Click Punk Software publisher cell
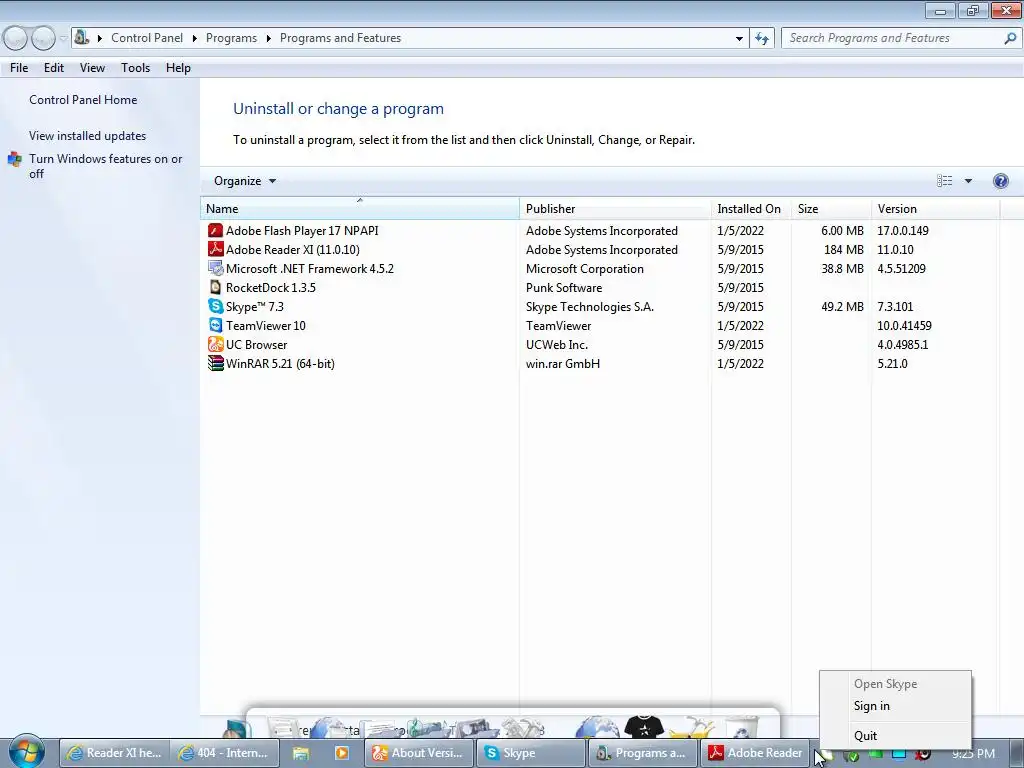This screenshot has width=1024, height=768. click(x=564, y=287)
